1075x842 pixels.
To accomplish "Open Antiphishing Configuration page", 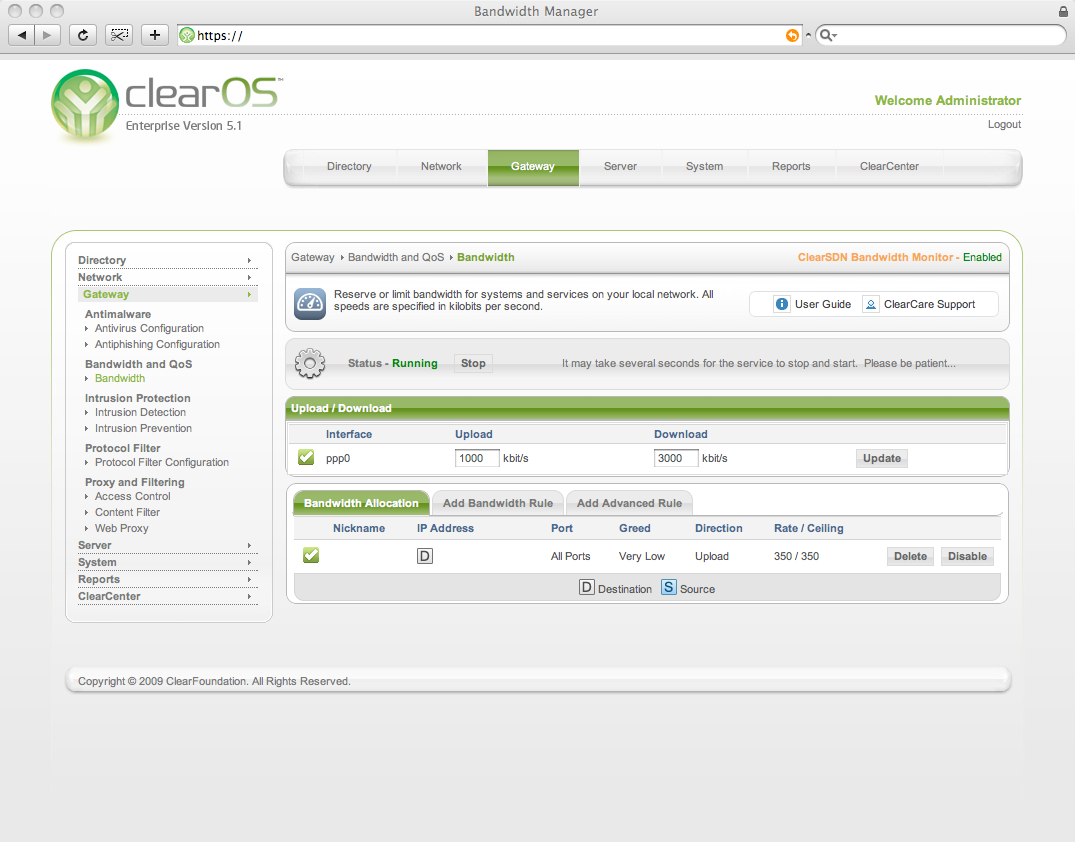I will (x=157, y=344).
